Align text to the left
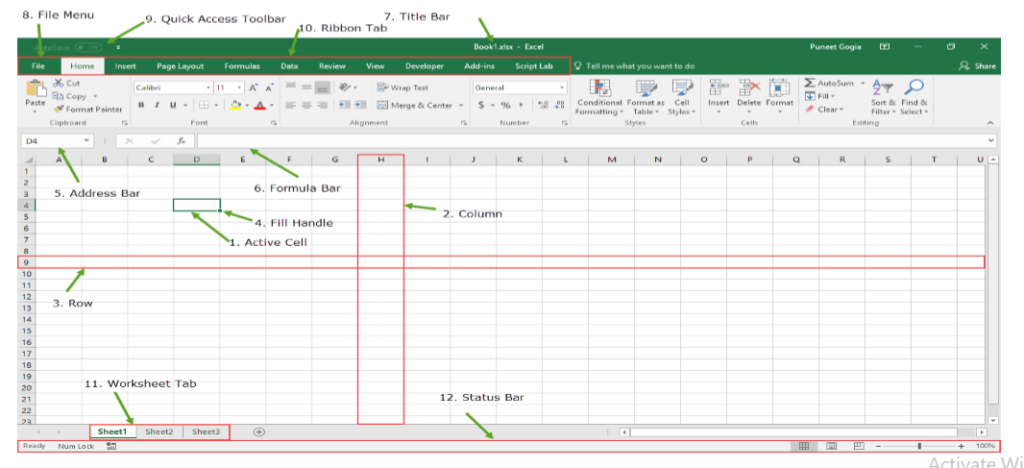Viewport: 1024px width, 468px height. [x=291, y=105]
